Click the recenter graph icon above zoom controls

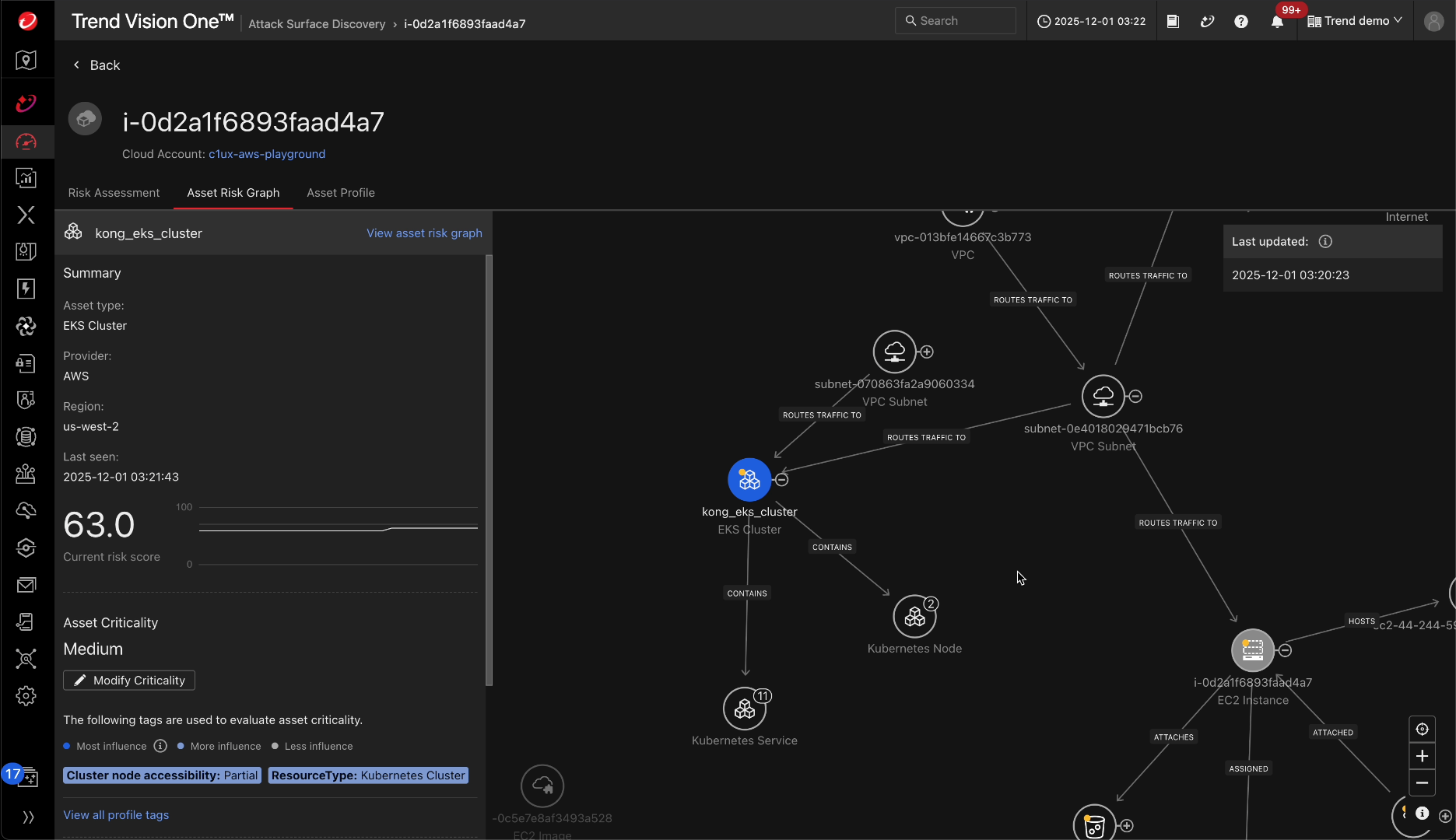(1422, 730)
